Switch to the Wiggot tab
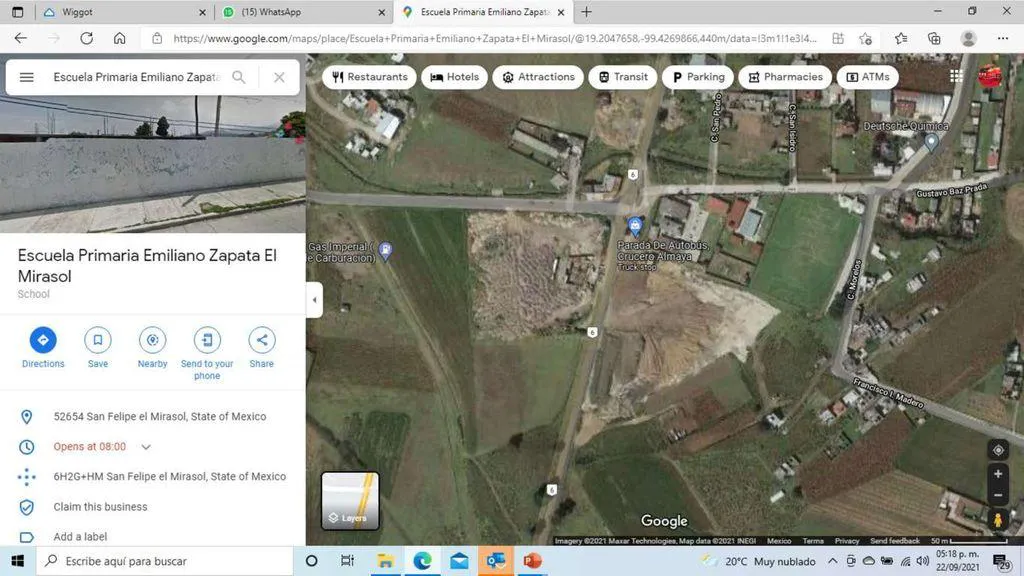Screen dimensions: 1024x576 pyautogui.click(x=124, y=12)
